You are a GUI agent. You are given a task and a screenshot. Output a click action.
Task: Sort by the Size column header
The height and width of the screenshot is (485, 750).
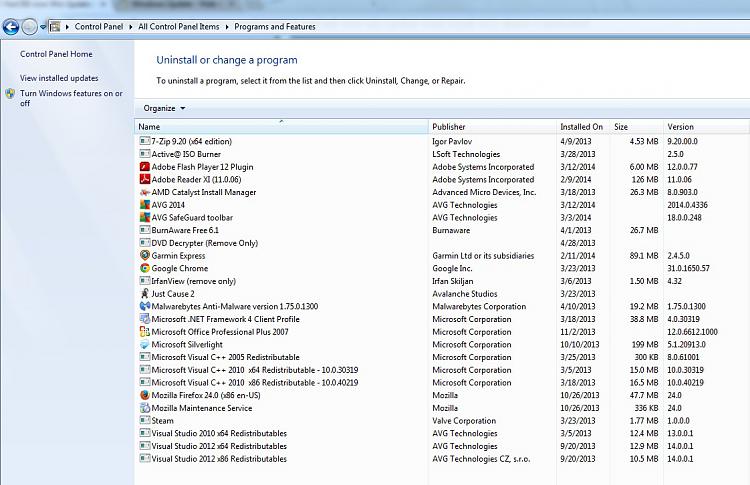coord(637,127)
